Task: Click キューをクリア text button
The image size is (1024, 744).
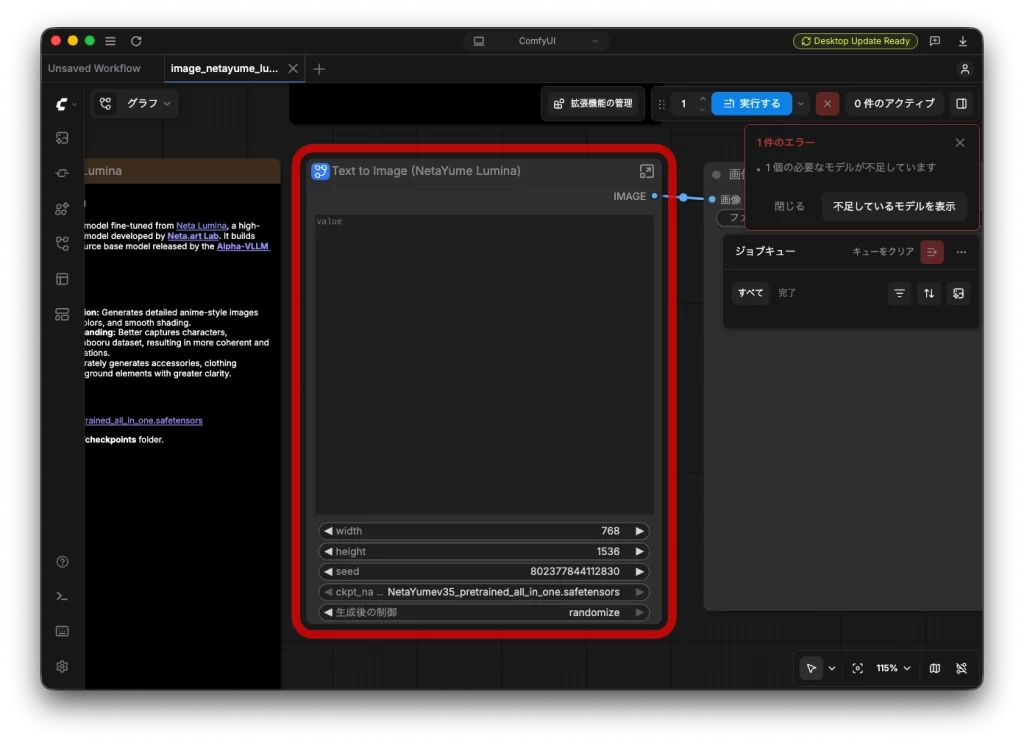Action: coord(883,252)
